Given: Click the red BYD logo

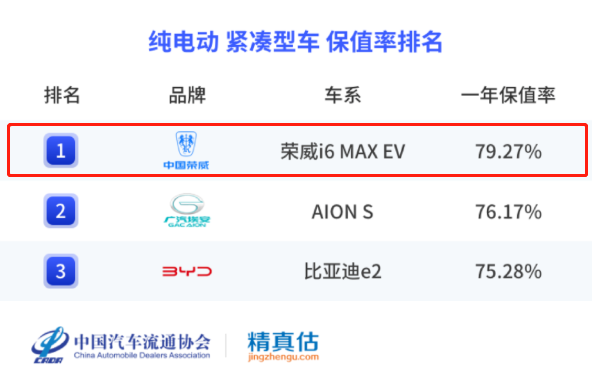Looking at the screenshot, I should [187, 271].
